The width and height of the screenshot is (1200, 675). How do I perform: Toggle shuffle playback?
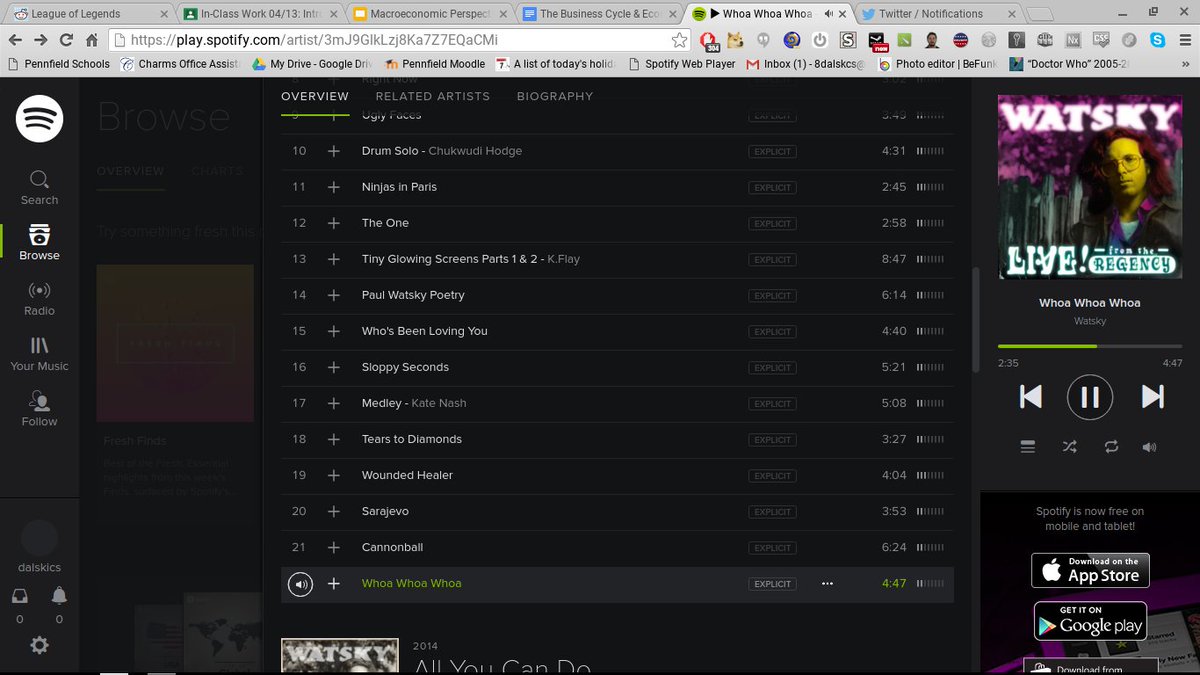[x=1069, y=447]
